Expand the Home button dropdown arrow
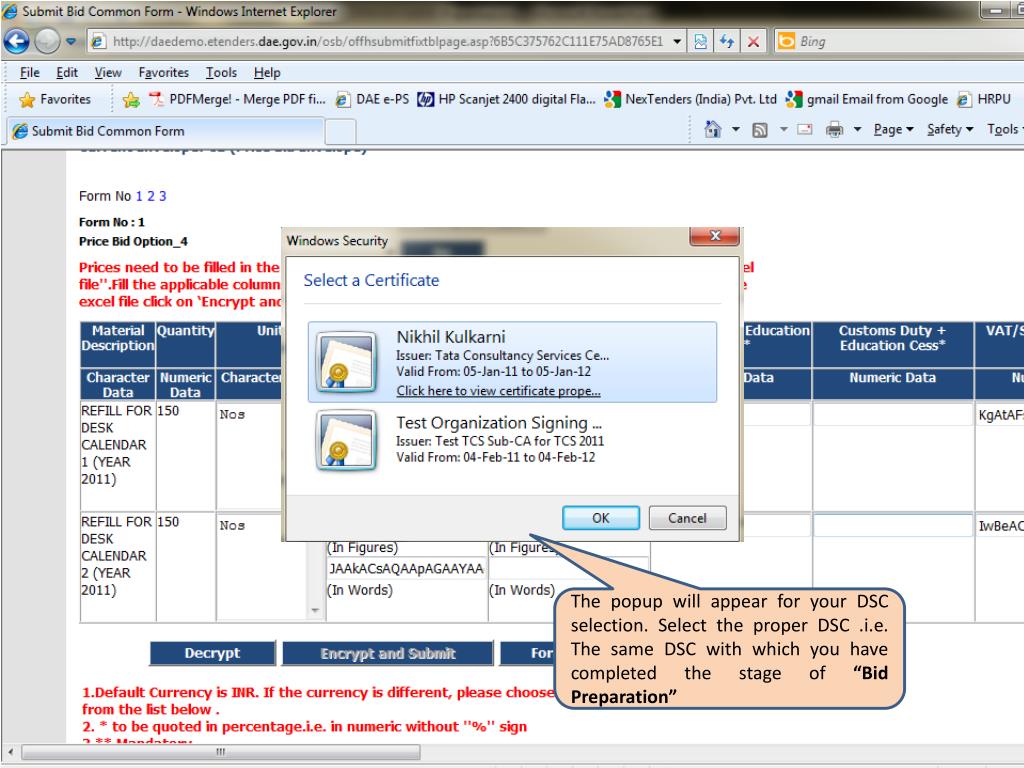 pyautogui.click(x=736, y=129)
